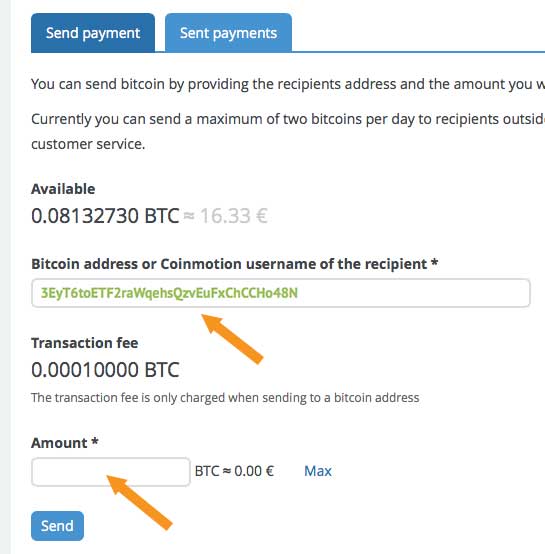Click into the empty Amount input box

[111, 472]
